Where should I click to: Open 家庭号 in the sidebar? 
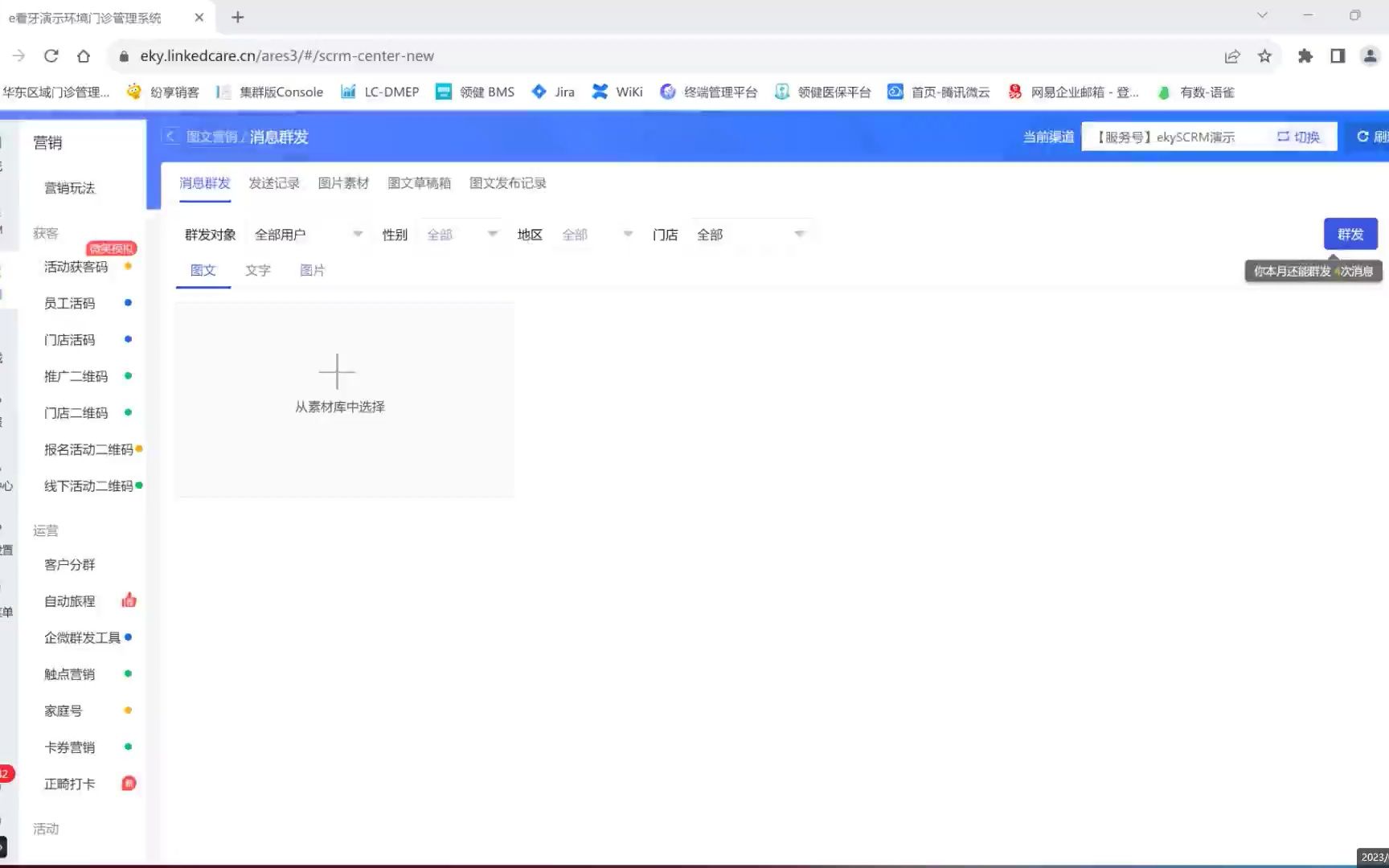pyautogui.click(x=64, y=711)
